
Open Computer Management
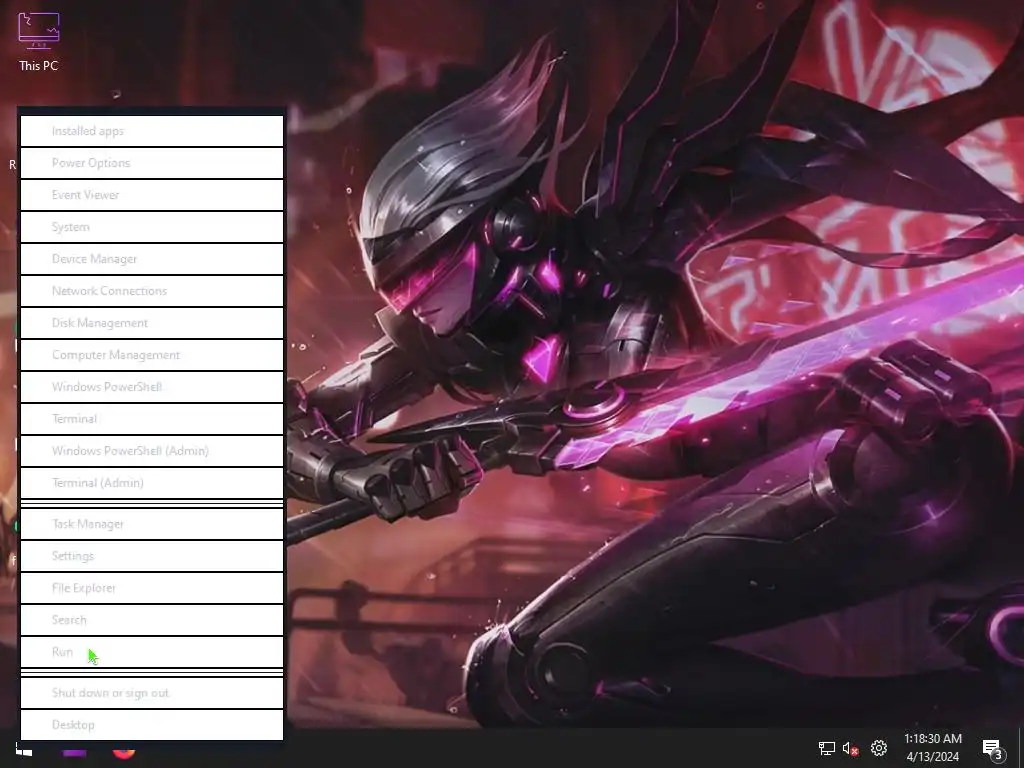(152, 355)
